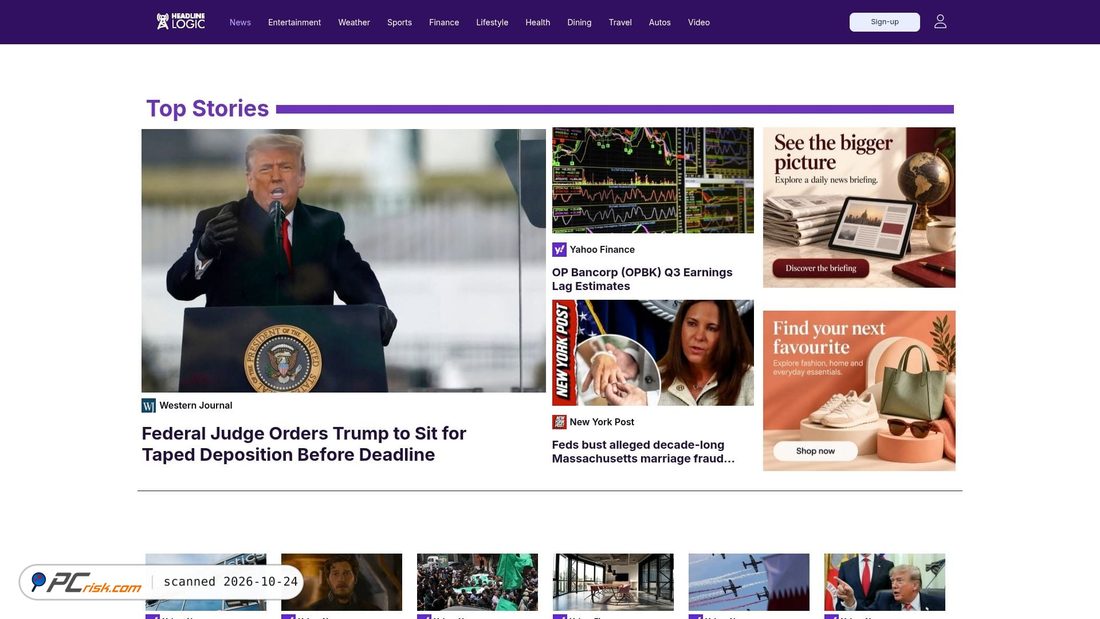1100x619 pixels.
Task: Open the News section
Action: point(240,22)
